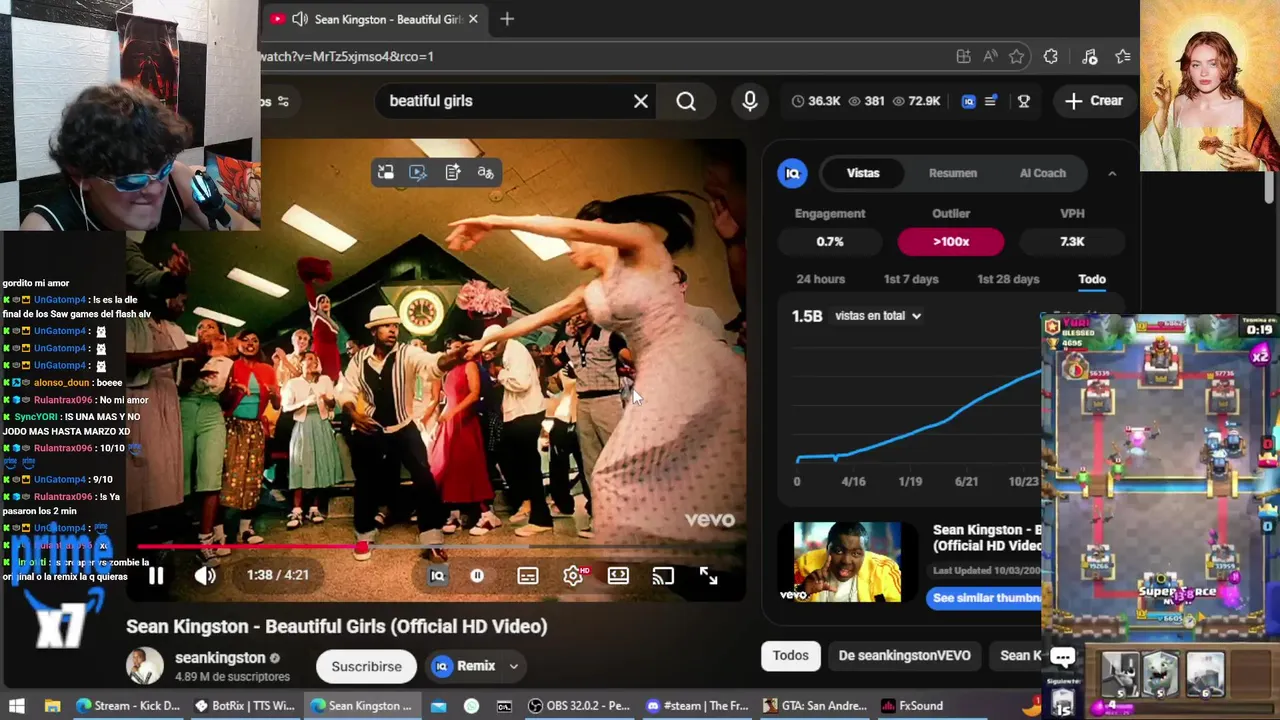Open vidIQ icon in player controls

[437, 576]
